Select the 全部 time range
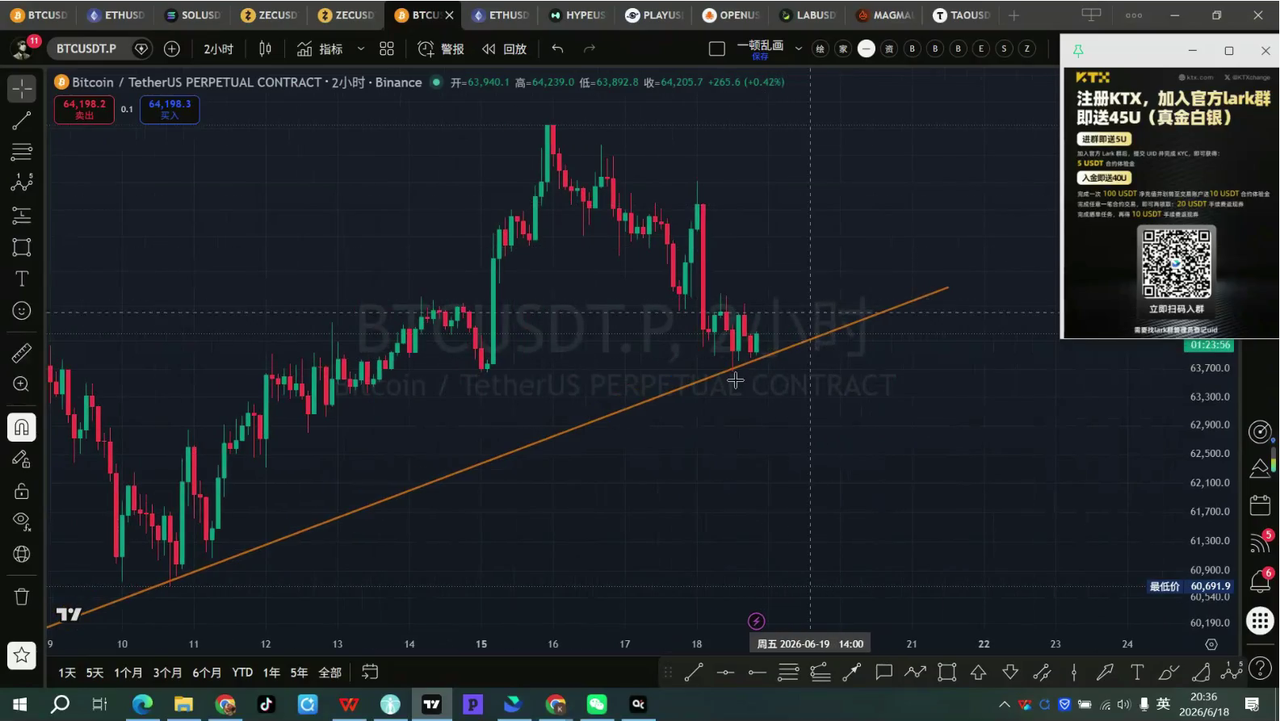This screenshot has width=1280, height=721. coord(330,673)
